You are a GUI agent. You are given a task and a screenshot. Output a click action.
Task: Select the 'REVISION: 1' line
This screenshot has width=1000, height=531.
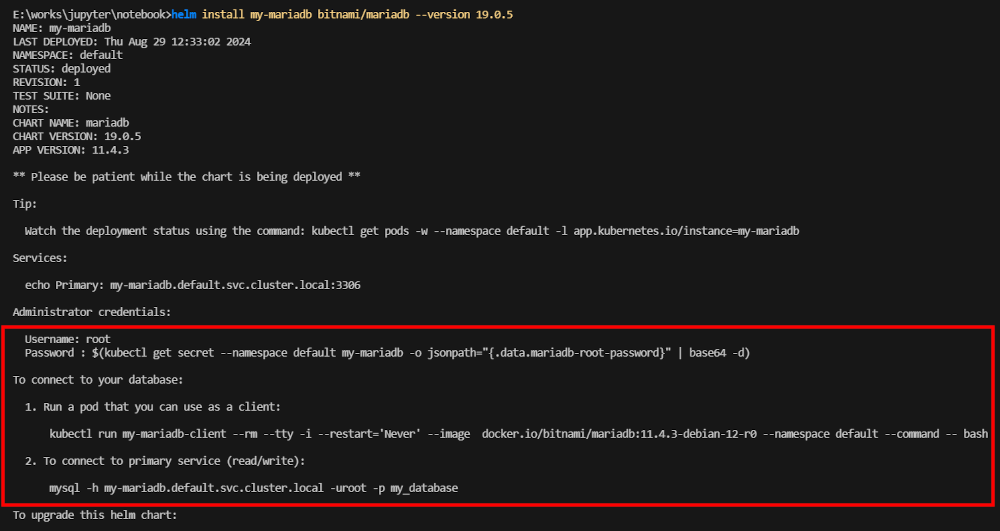tap(47, 82)
